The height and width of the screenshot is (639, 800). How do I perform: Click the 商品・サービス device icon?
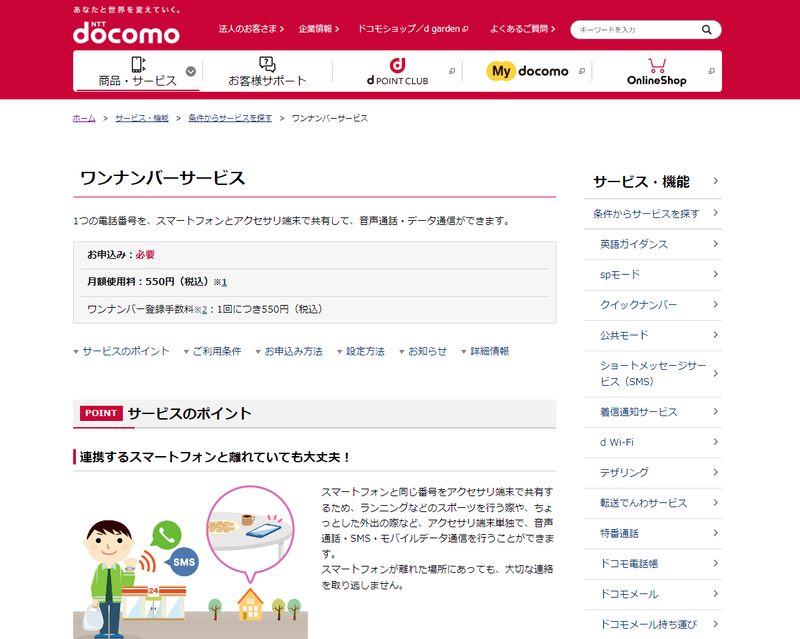point(138,64)
